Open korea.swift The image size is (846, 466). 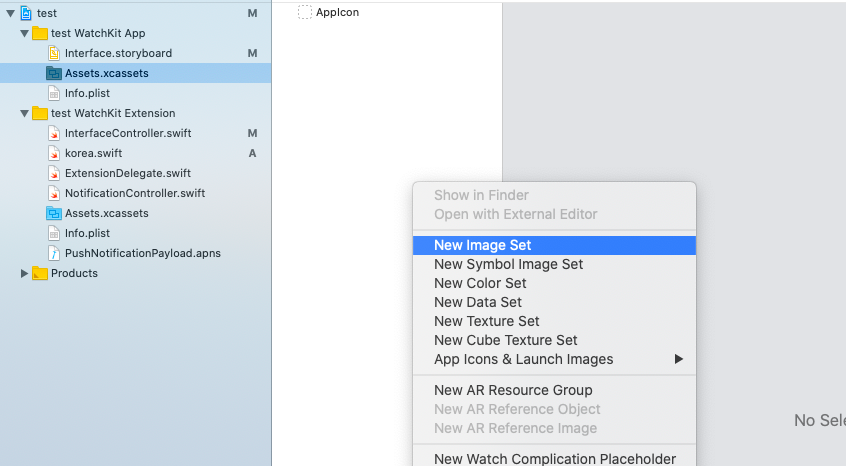(135, 153)
